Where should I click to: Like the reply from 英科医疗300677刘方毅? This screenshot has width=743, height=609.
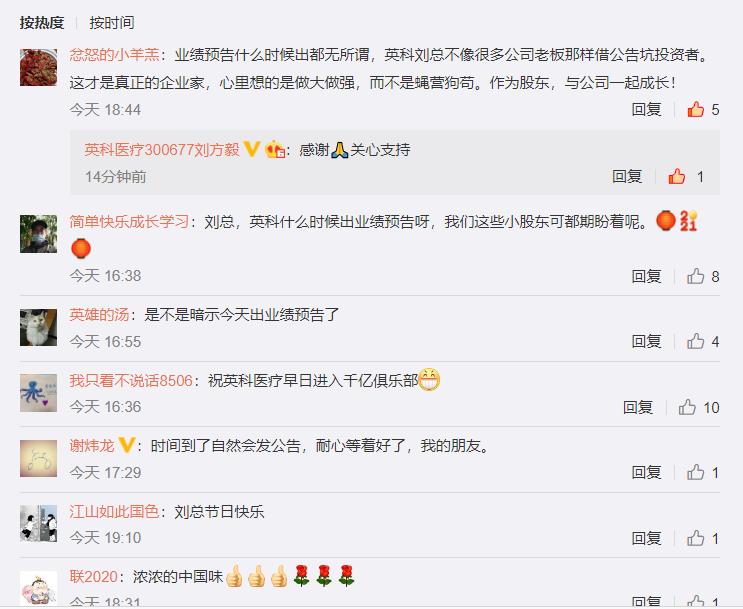(x=677, y=176)
